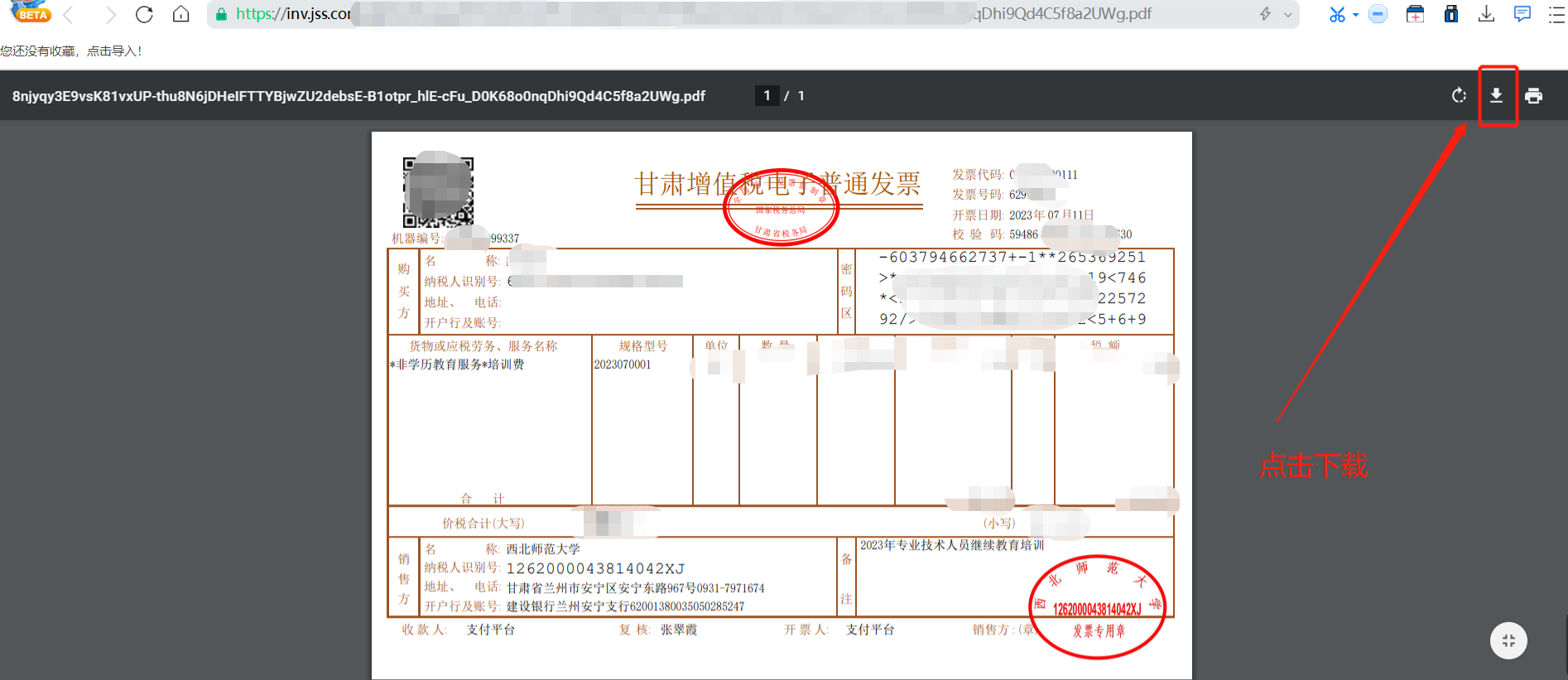The height and width of the screenshot is (680, 1568).
Task: Open the browser main menu list
Action: [1556, 14]
